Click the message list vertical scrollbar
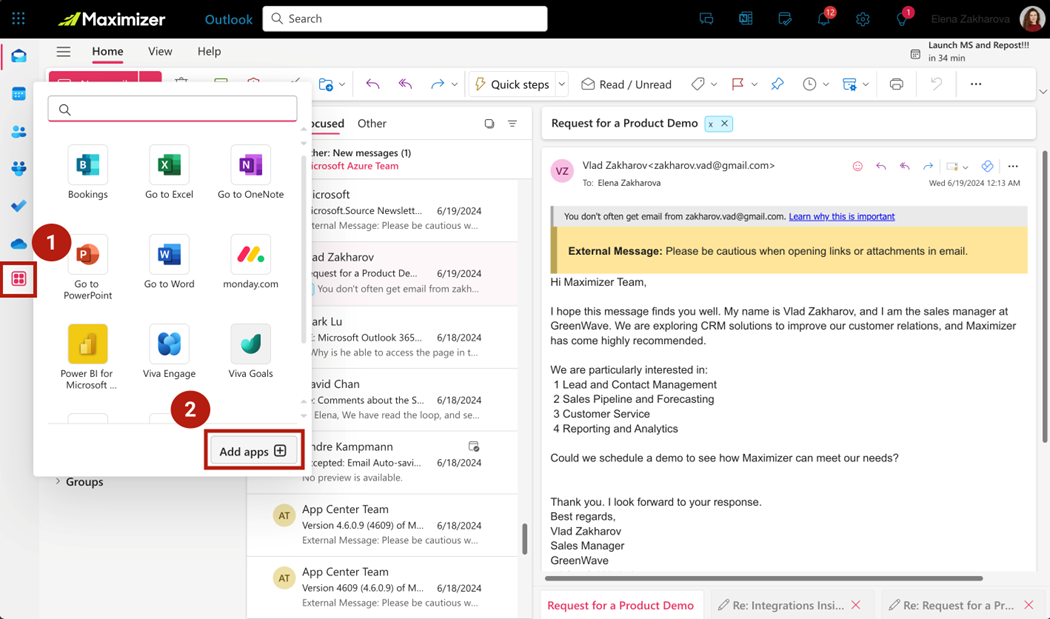The image size is (1050, 619). [x=524, y=538]
